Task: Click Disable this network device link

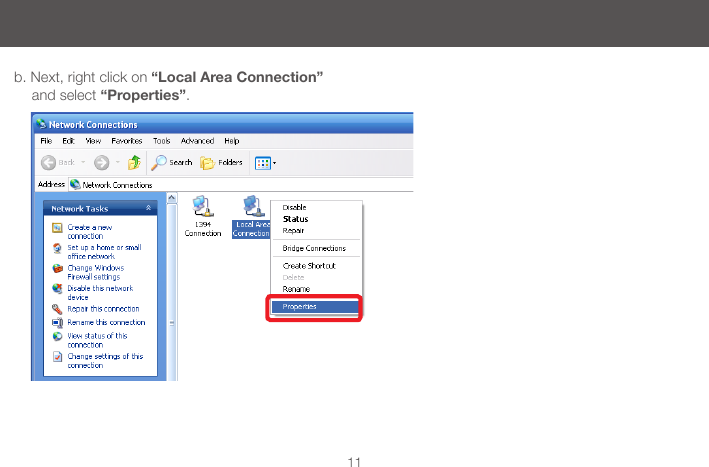Action: point(100,292)
